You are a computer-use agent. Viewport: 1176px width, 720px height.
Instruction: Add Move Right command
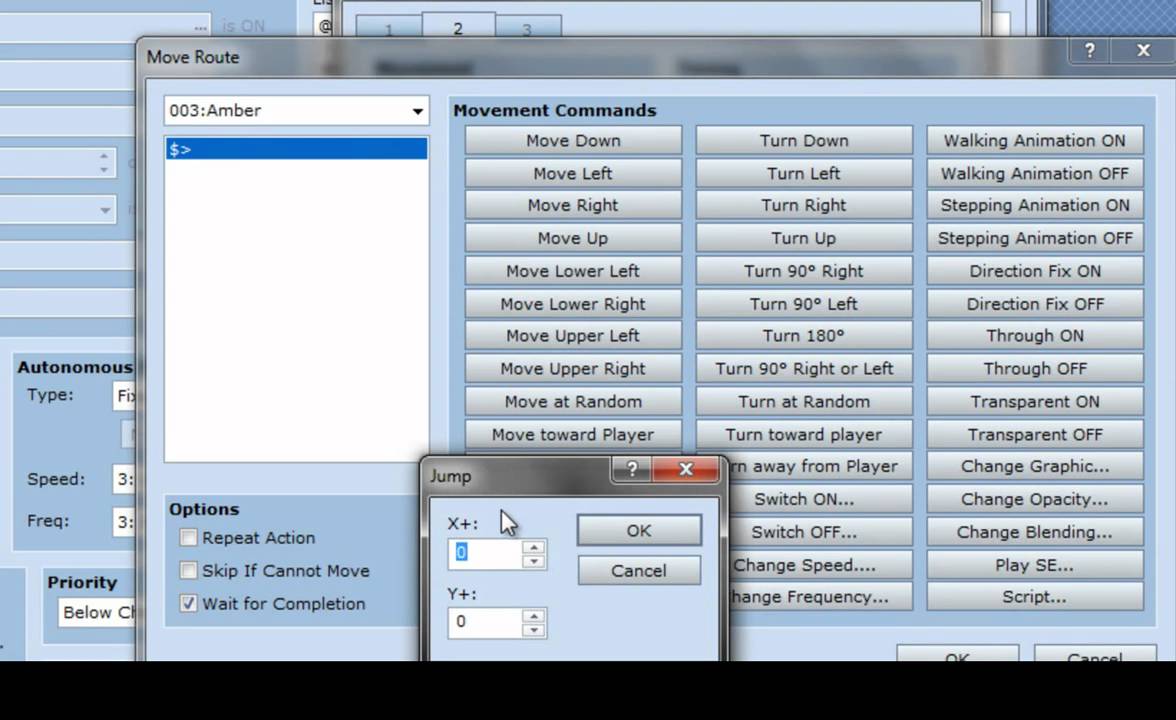573,205
